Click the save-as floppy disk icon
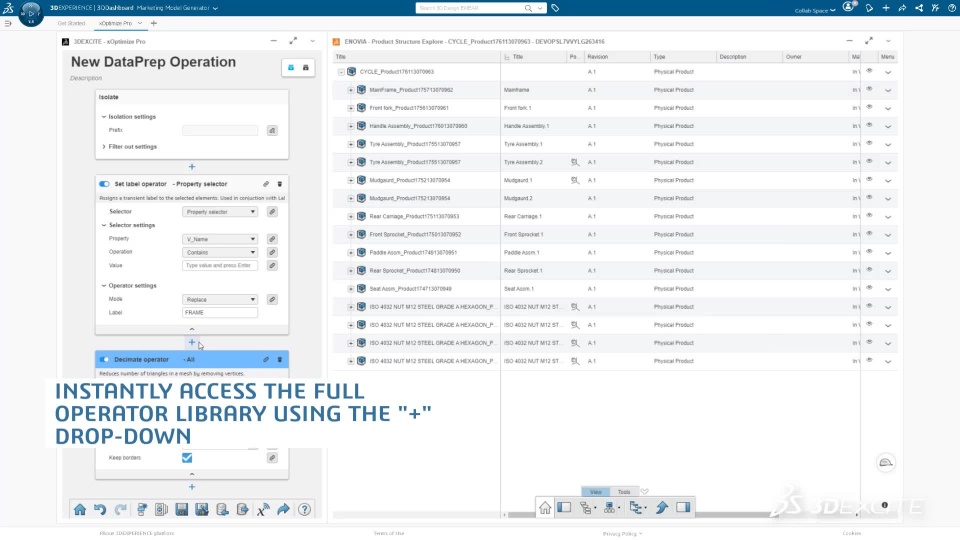The width and height of the screenshot is (960, 540). [202, 509]
